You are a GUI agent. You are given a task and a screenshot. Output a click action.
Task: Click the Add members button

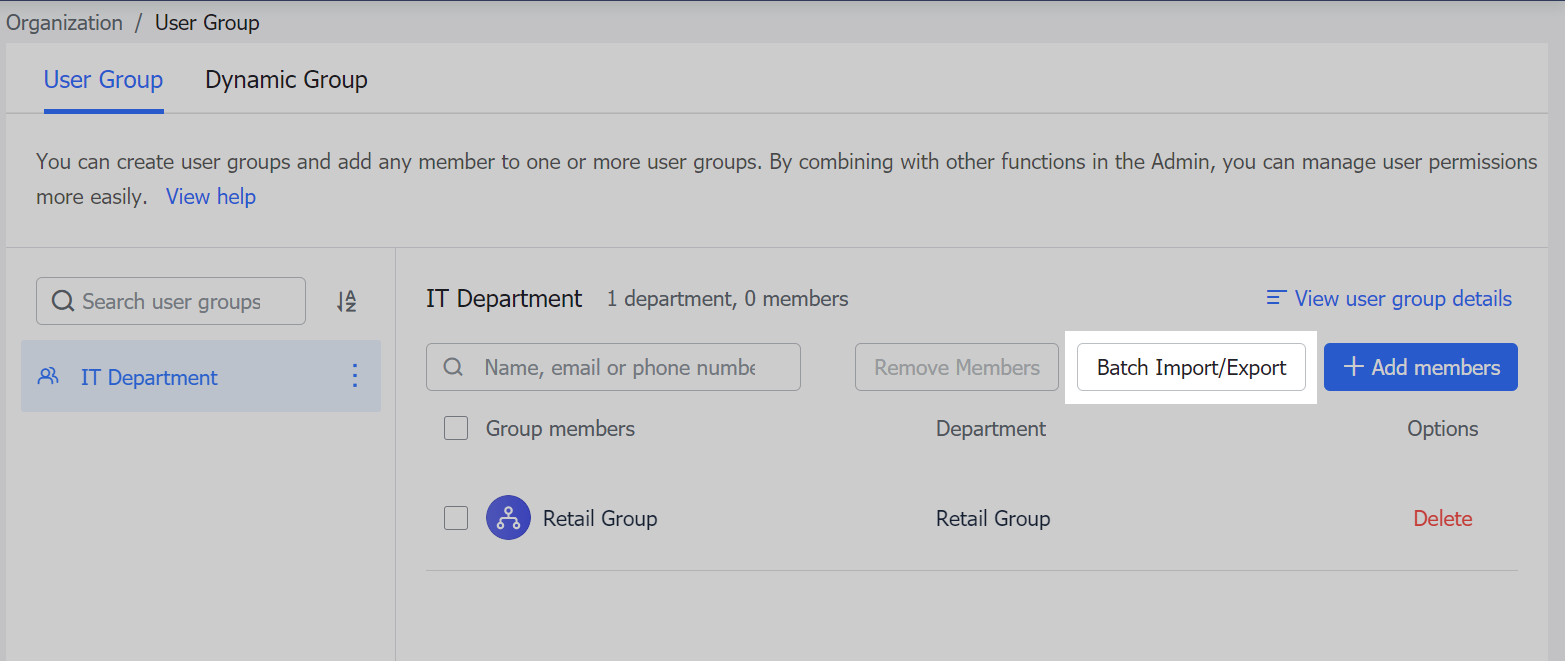pyautogui.click(x=1420, y=367)
